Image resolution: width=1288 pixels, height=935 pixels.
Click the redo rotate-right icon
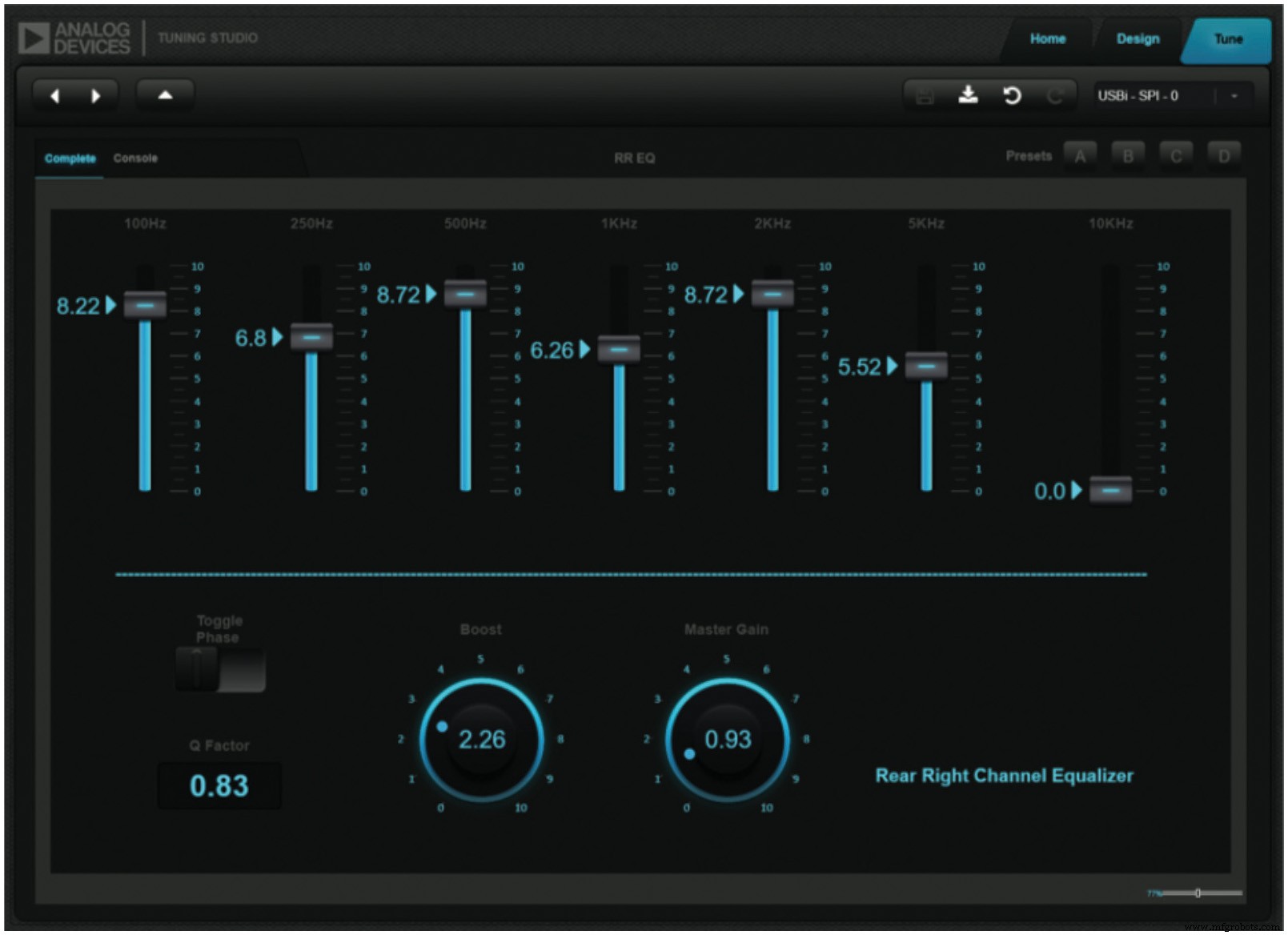pos(1056,95)
